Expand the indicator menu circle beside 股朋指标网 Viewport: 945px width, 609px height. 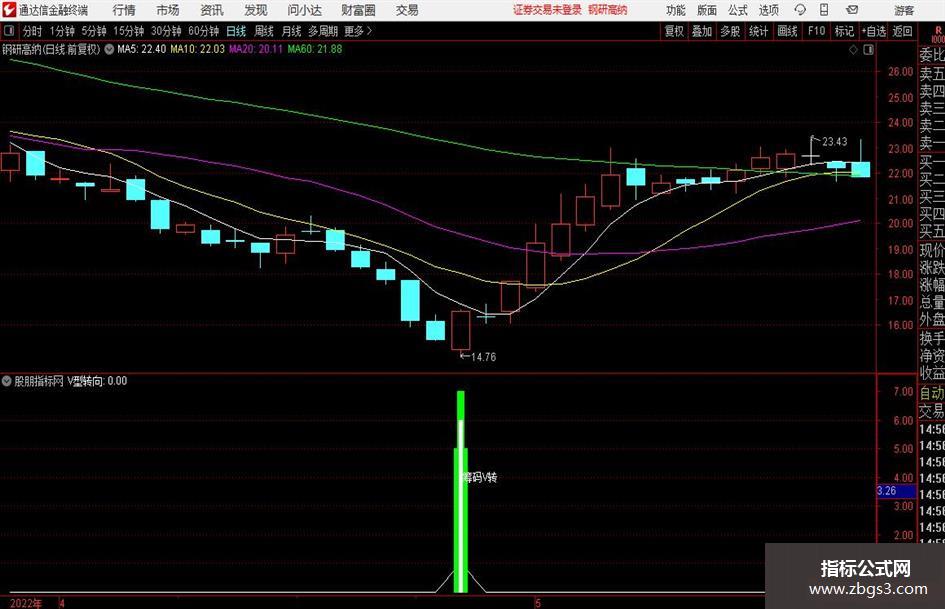pos(7,381)
